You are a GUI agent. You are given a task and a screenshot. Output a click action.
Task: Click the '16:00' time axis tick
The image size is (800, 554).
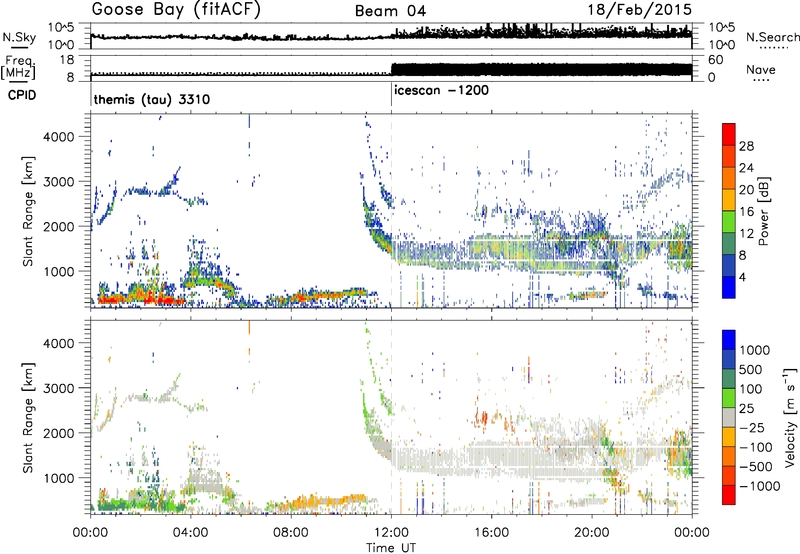(x=491, y=533)
